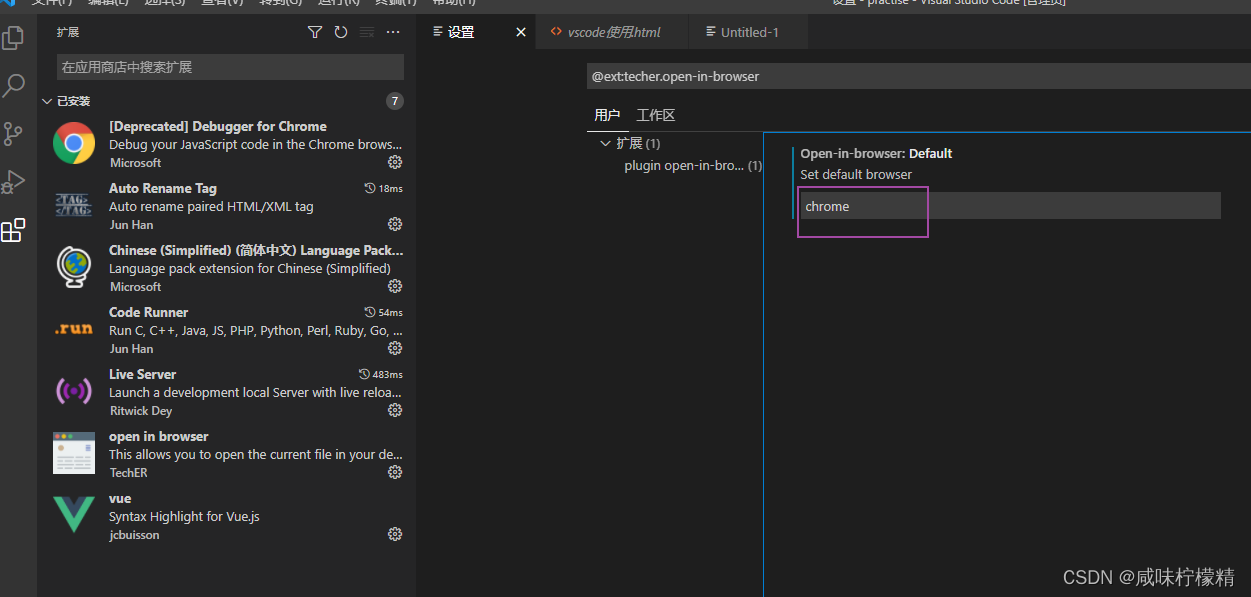
Task: Select the 用户 user settings tab
Action: coord(607,115)
